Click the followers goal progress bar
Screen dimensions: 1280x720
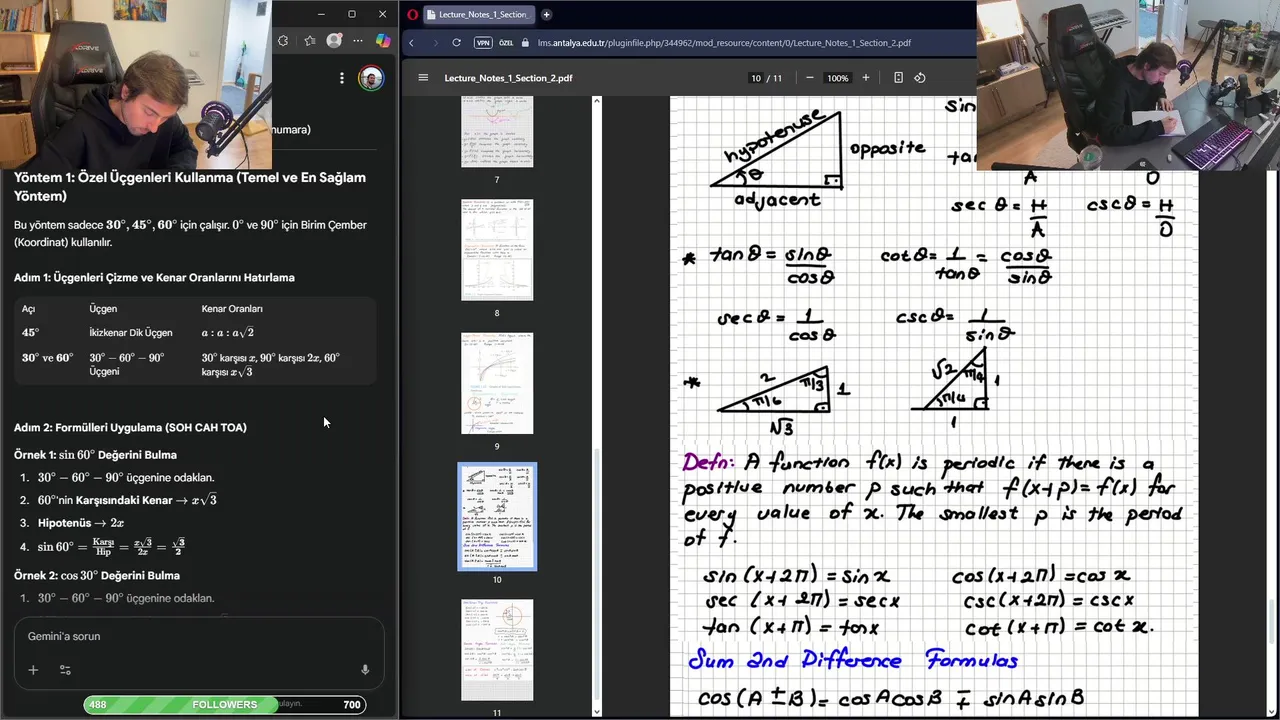click(225, 705)
